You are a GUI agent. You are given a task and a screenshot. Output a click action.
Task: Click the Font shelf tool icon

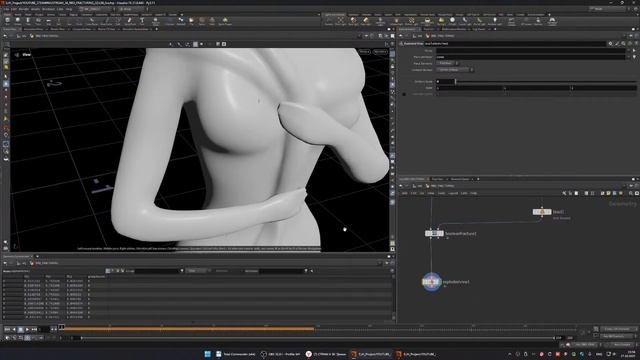tap(142, 20)
